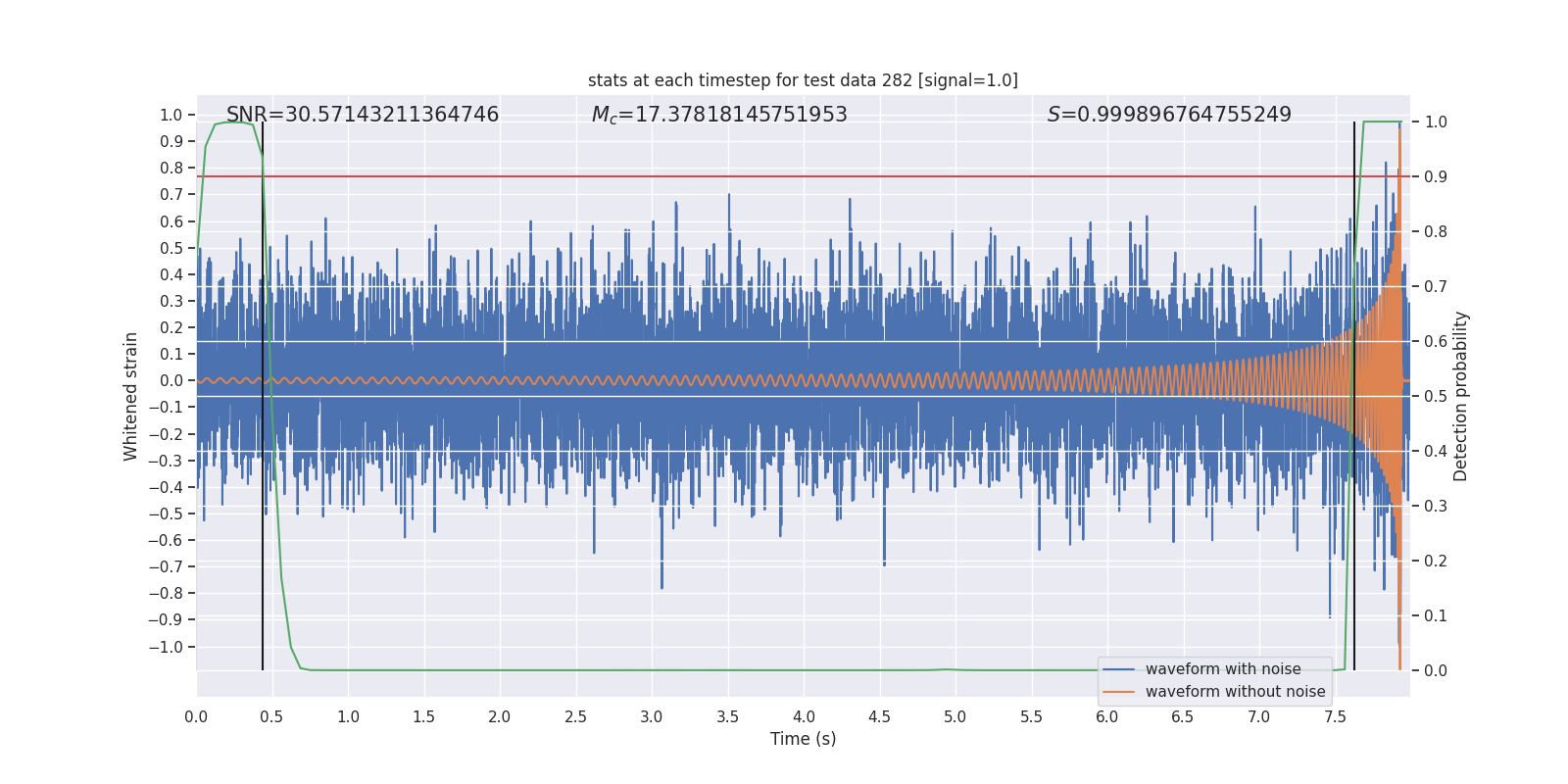Image resolution: width=1568 pixels, height=784 pixels.
Task: Click 'waveform with noise' legend entry
Action: coord(1223,669)
